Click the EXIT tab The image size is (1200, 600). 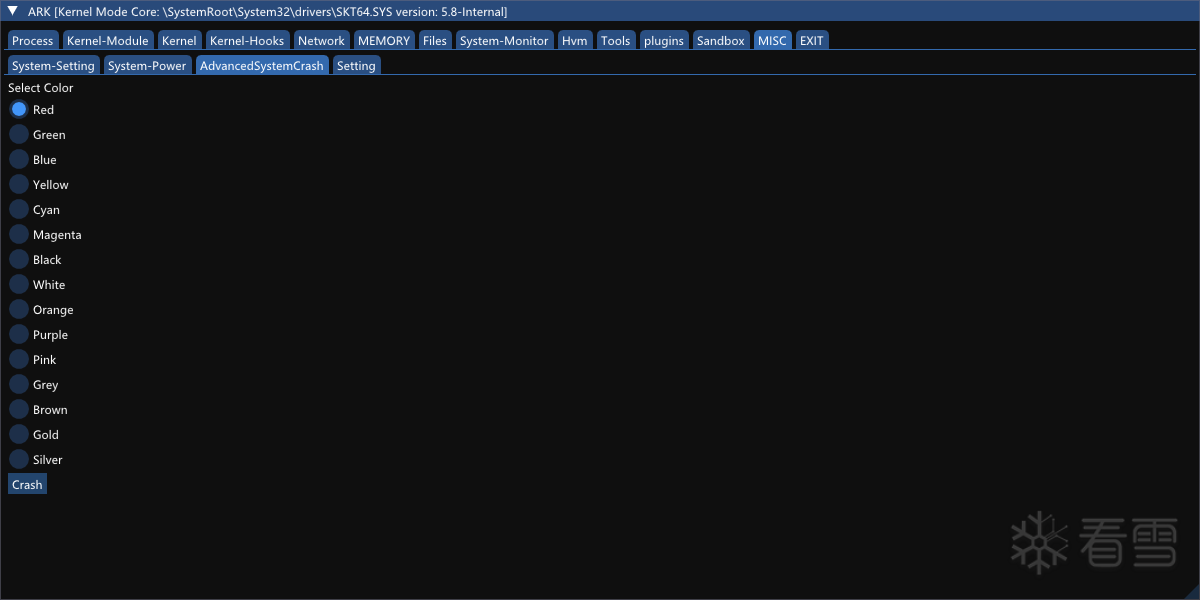coord(812,40)
